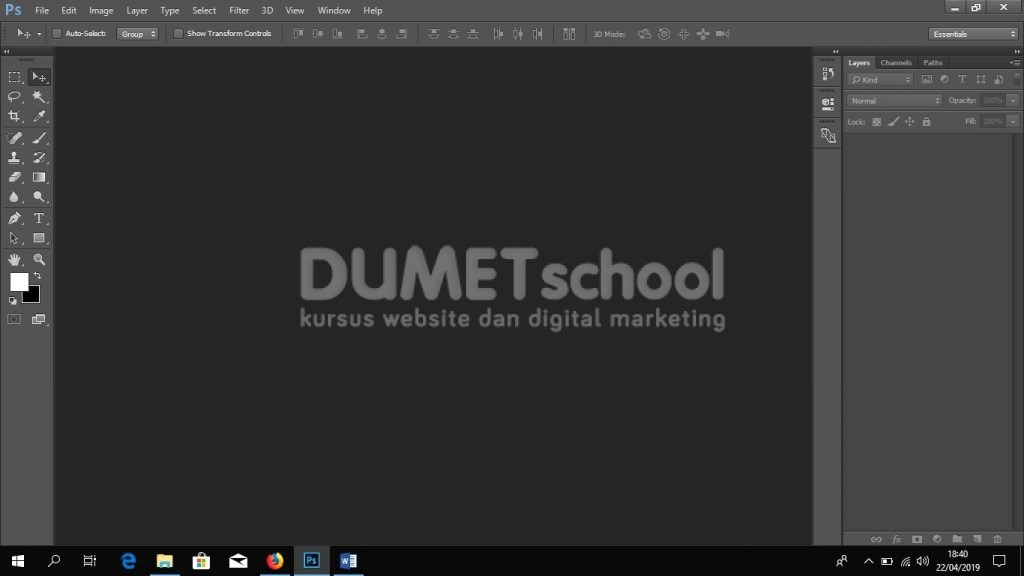Click the Create new group folder button
The width and height of the screenshot is (1024, 576).
(957, 539)
